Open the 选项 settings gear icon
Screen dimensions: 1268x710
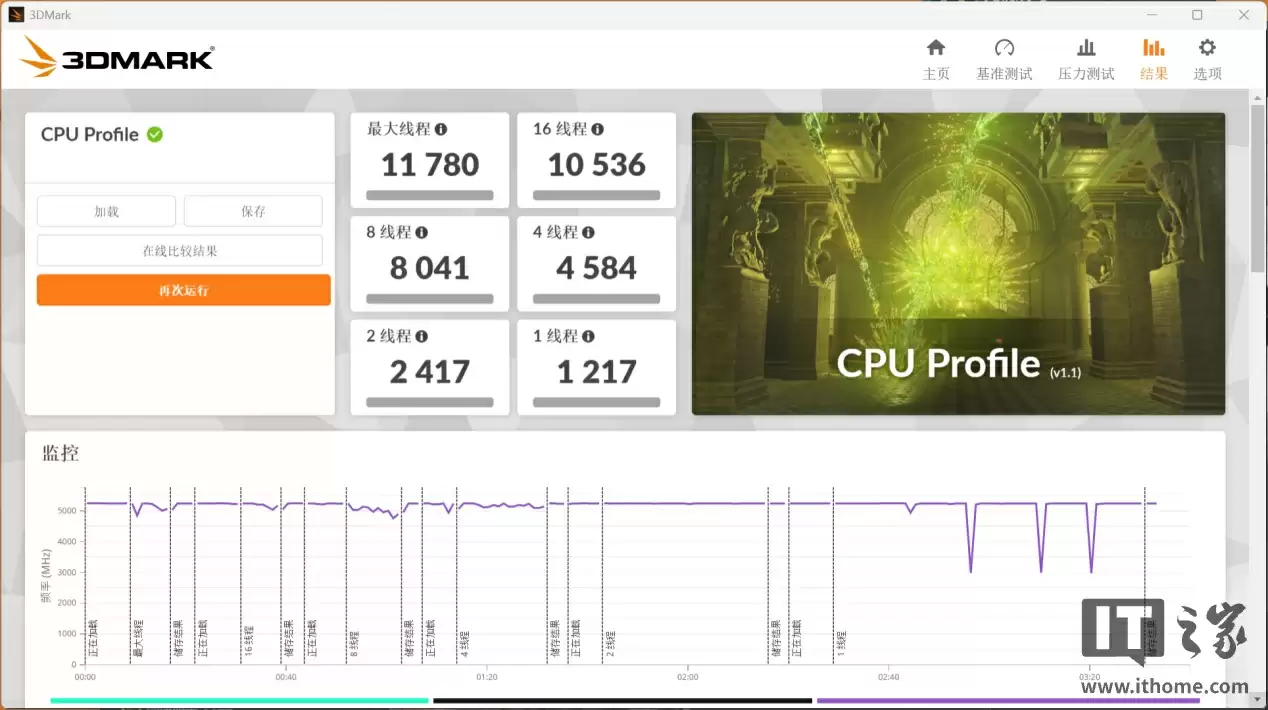[1207, 58]
